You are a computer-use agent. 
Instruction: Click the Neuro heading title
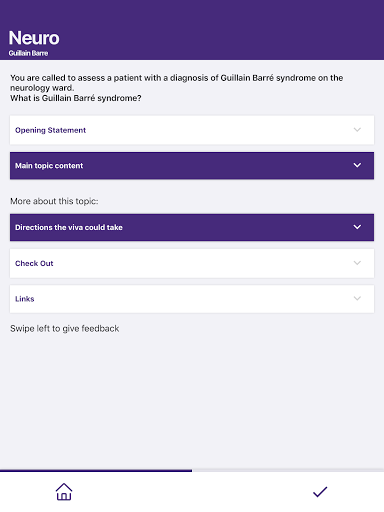pos(34,38)
